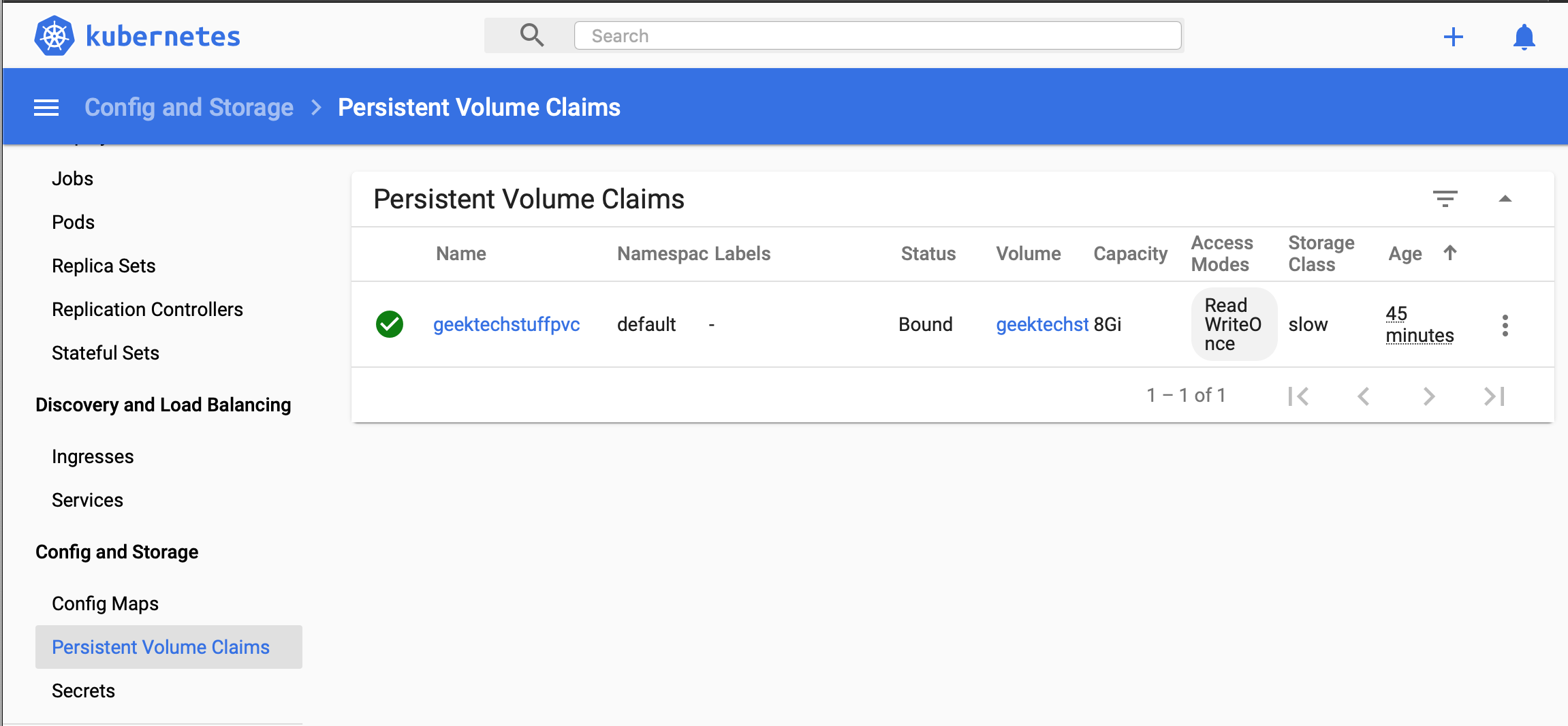
Task: Go to previous page of results
Action: click(1364, 396)
